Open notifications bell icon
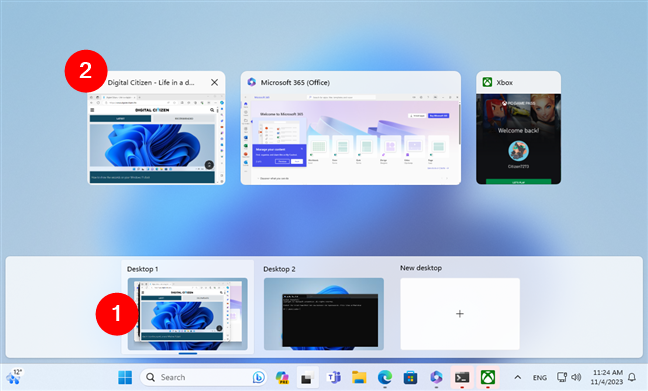 pyautogui.click(x=632, y=377)
